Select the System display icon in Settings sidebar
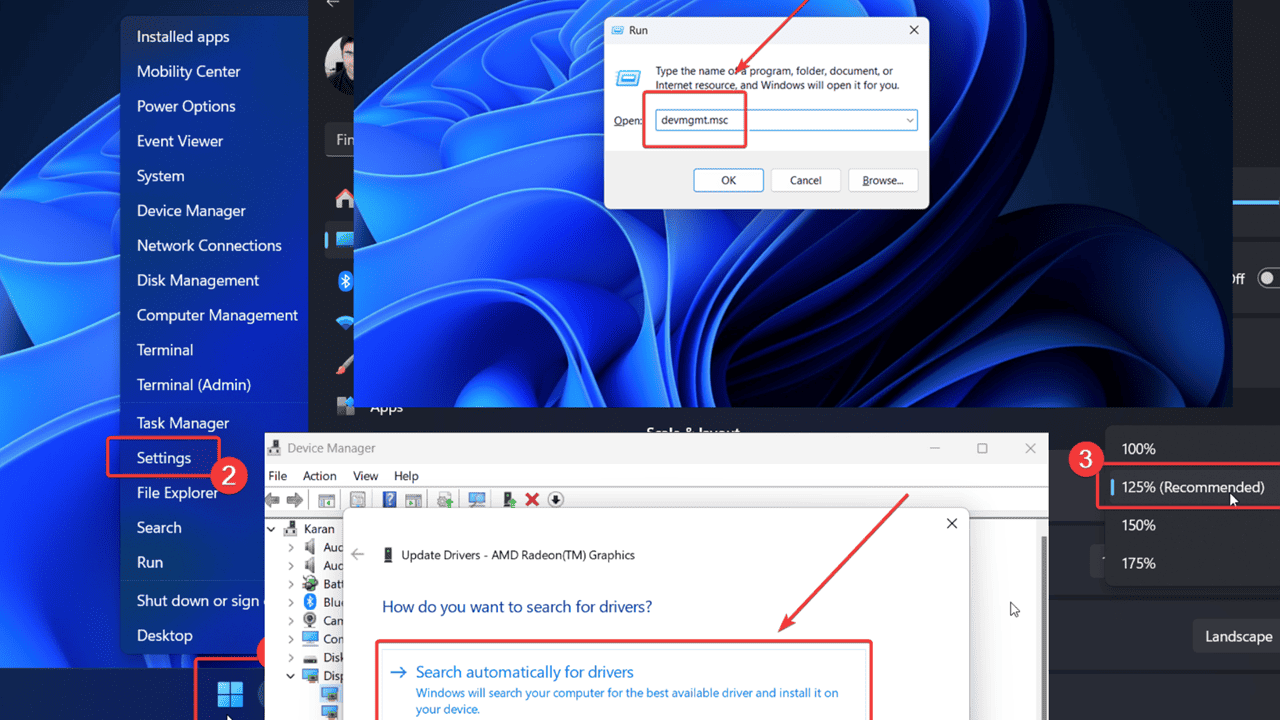Image resolution: width=1280 pixels, height=720 pixels. click(345, 240)
